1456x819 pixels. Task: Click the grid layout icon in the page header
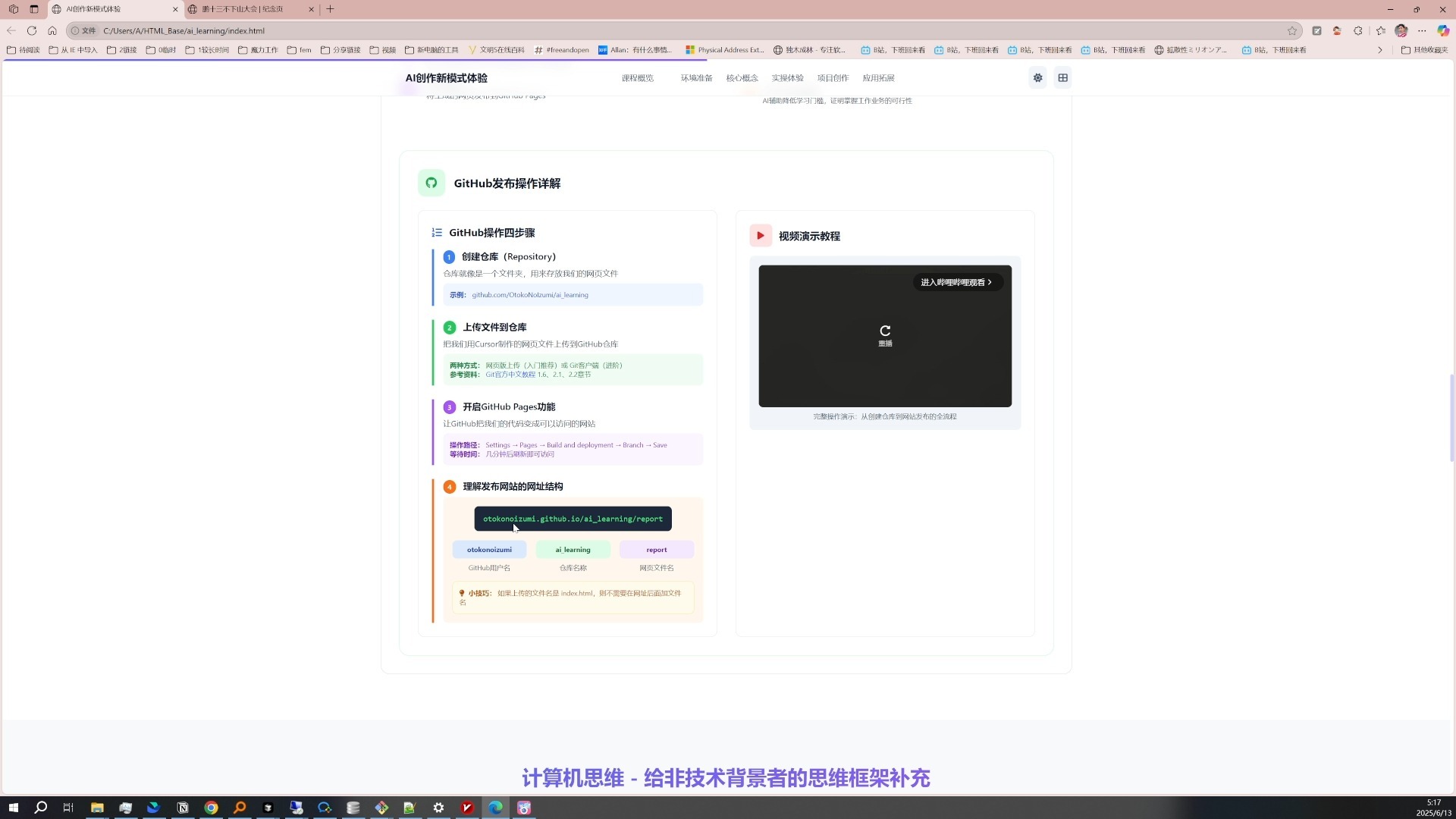pos(1062,78)
